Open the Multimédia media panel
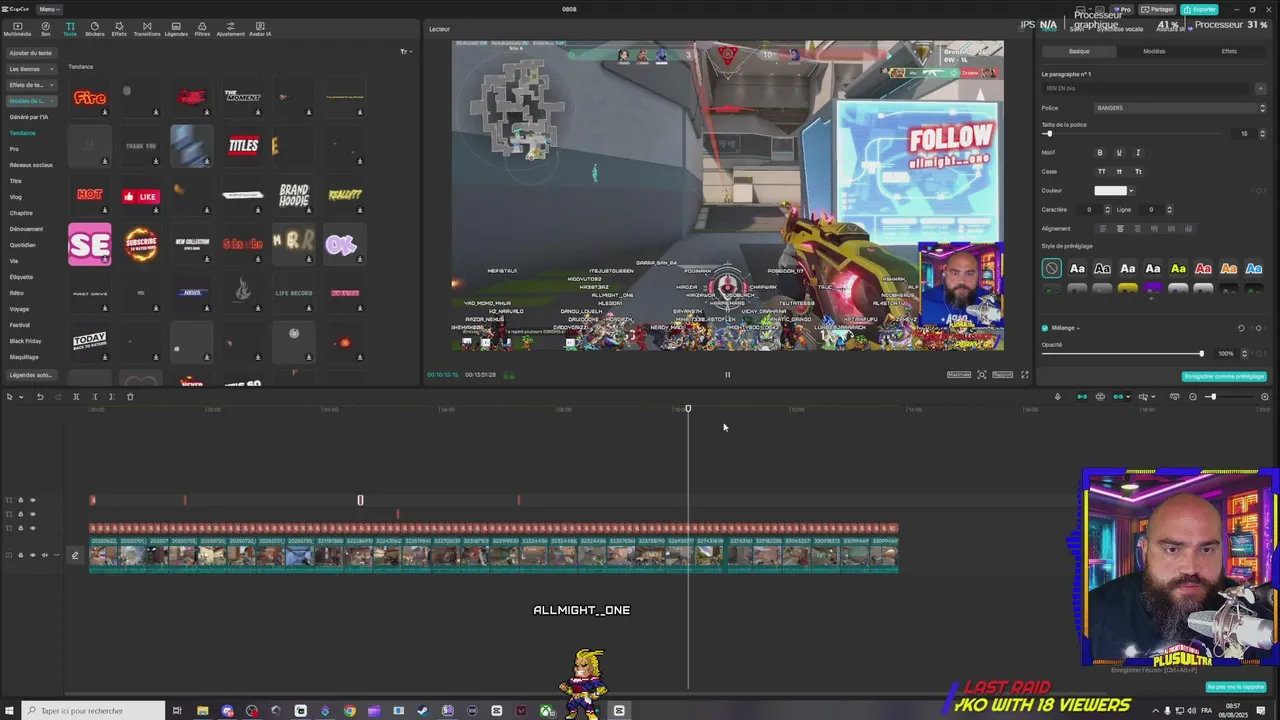The width and height of the screenshot is (1280, 720). point(17,29)
